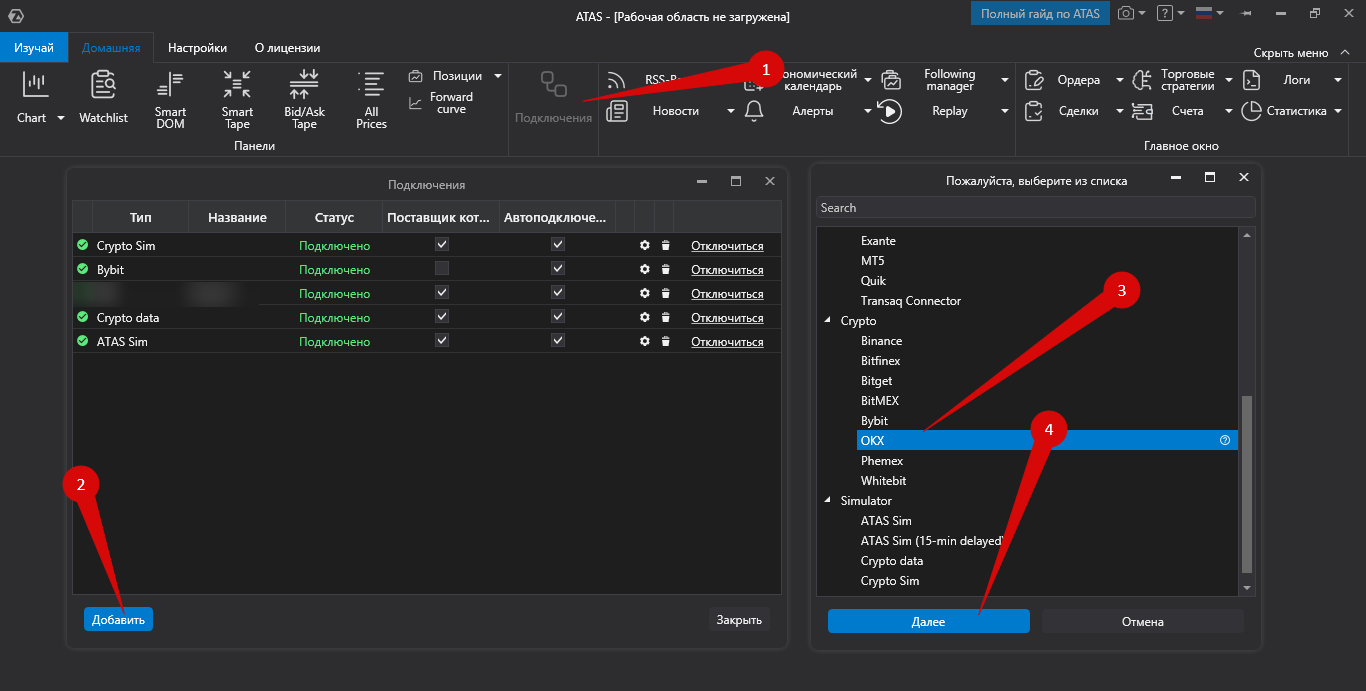Toggle auto-connect checkbox for Crypto Sim
Screen dimensions: 1366x691
tap(558, 244)
